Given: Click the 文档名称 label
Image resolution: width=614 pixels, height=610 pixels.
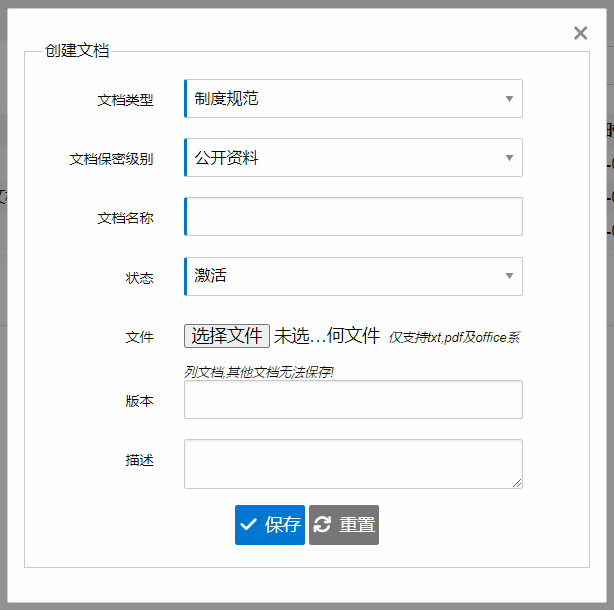Looking at the screenshot, I should [x=125, y=218].
